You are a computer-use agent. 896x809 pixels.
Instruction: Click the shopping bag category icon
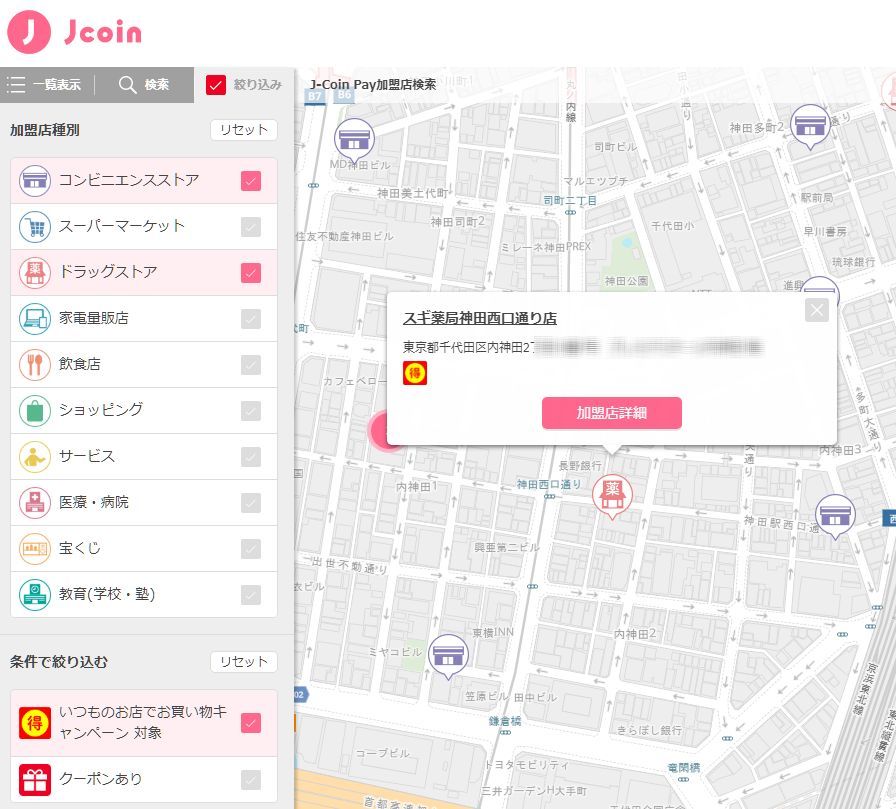(35, 411)
